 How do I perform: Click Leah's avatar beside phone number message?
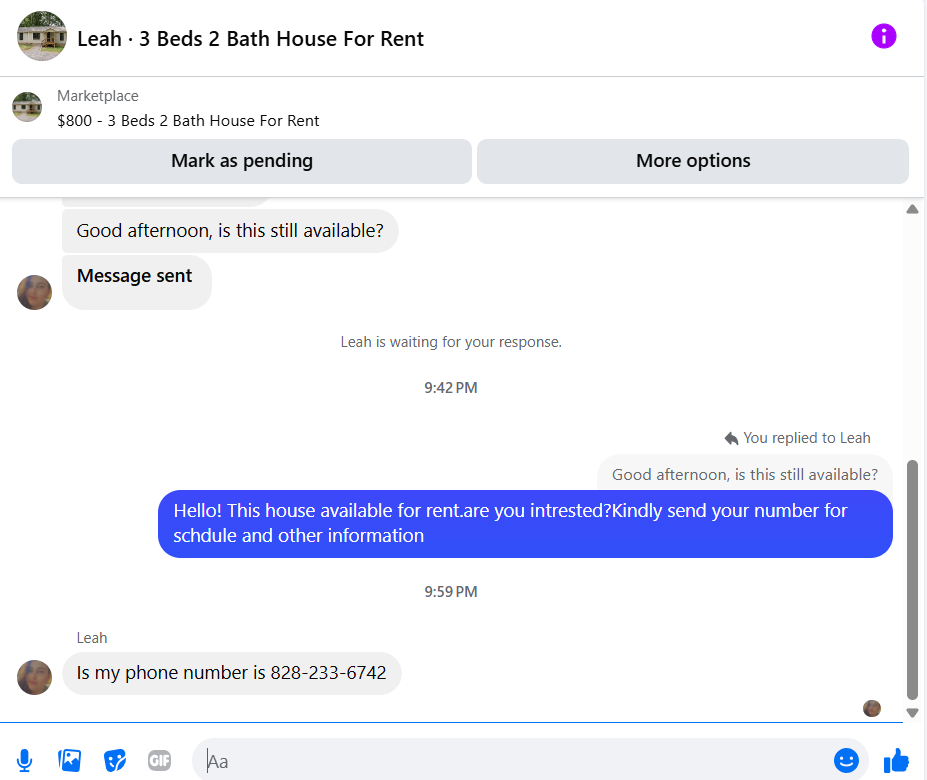[35, 677]
